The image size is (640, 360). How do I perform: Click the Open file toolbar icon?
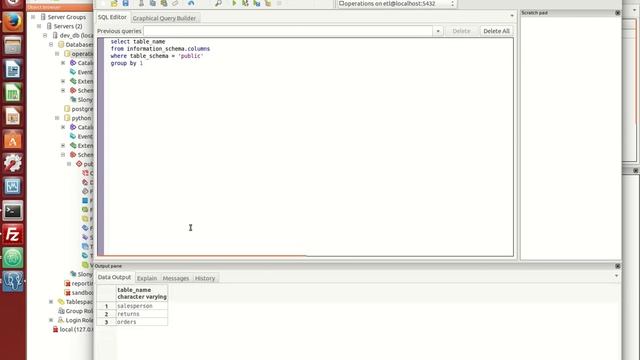114,3
